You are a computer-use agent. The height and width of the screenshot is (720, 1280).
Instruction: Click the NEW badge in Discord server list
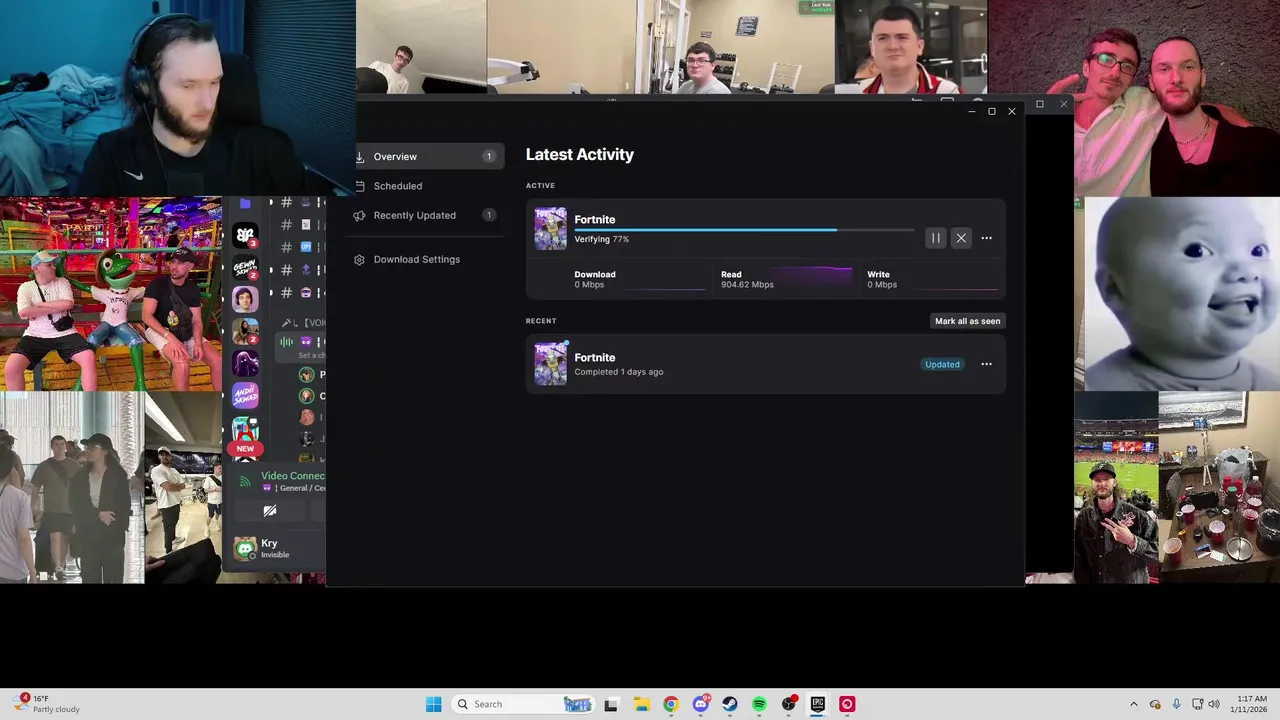[245, 448]
